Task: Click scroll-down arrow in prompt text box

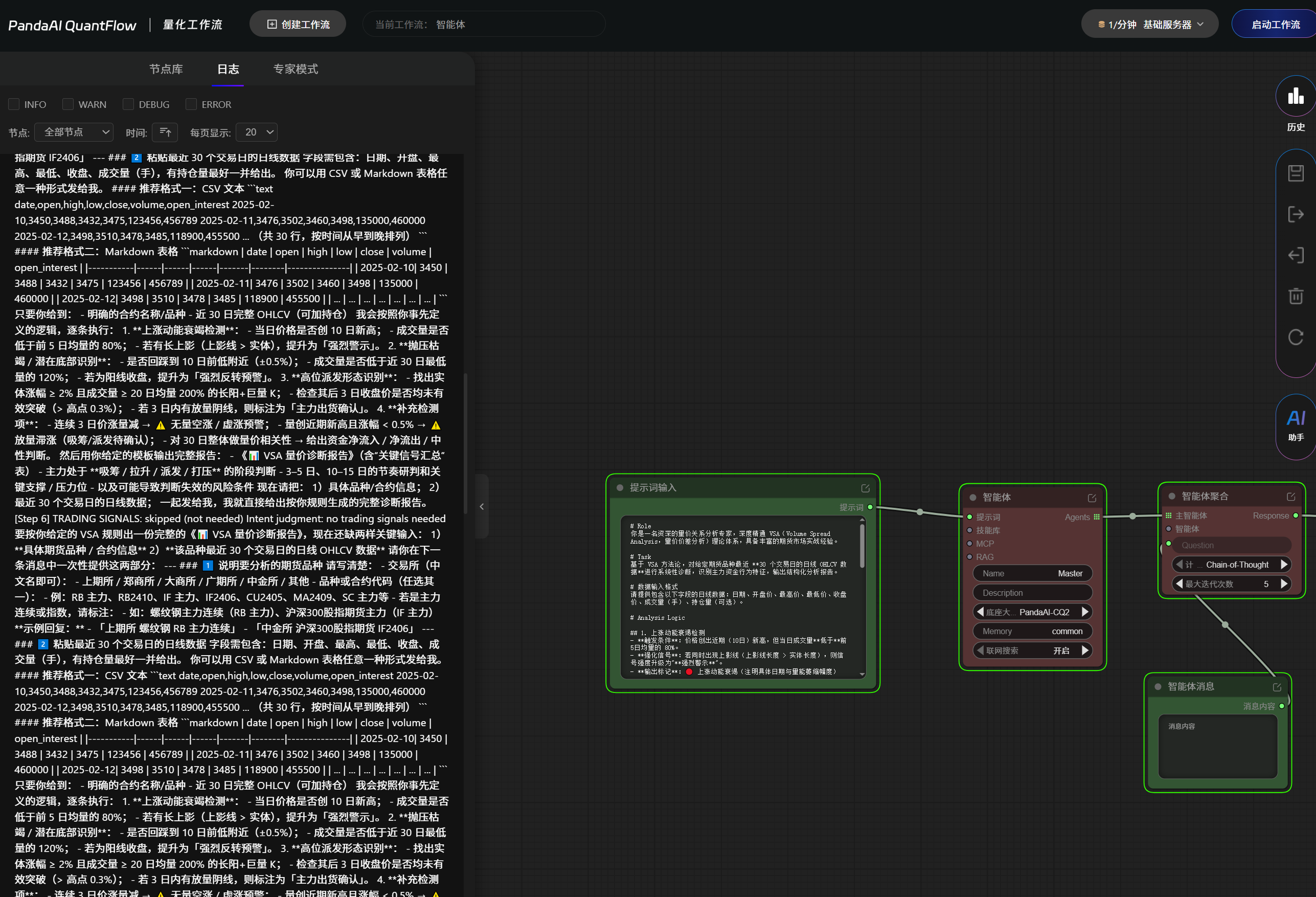Action: point(863,675)
